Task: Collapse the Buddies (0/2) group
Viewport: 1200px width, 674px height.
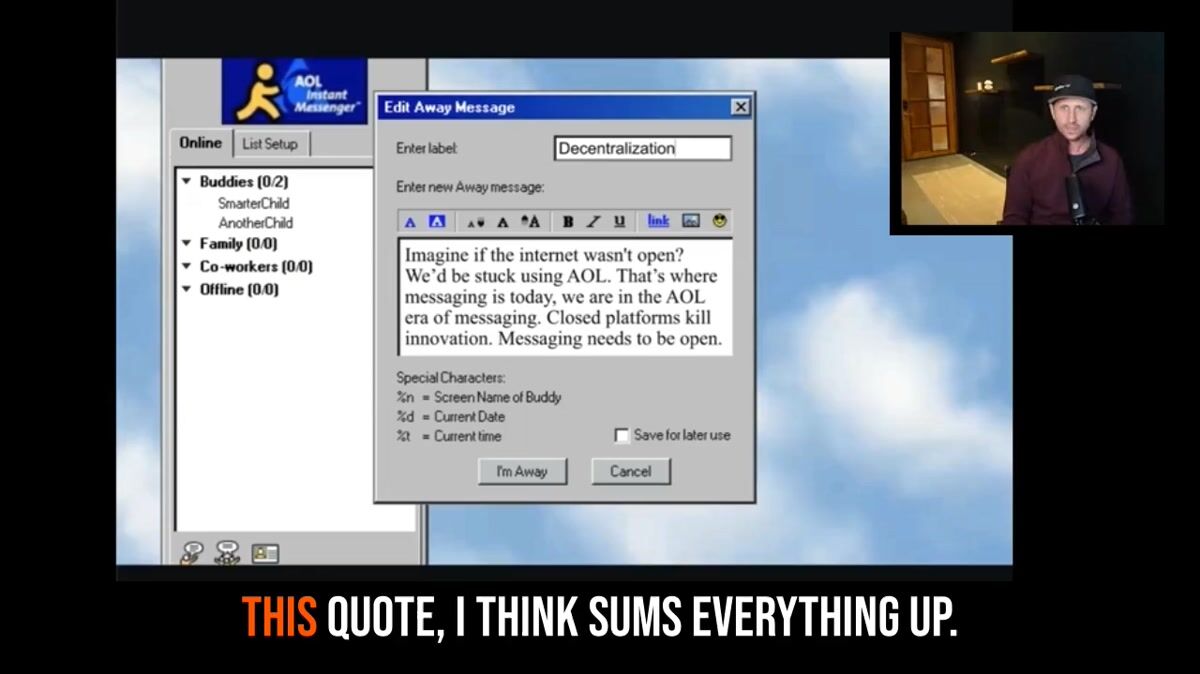Action: click(x=187, y=182)
